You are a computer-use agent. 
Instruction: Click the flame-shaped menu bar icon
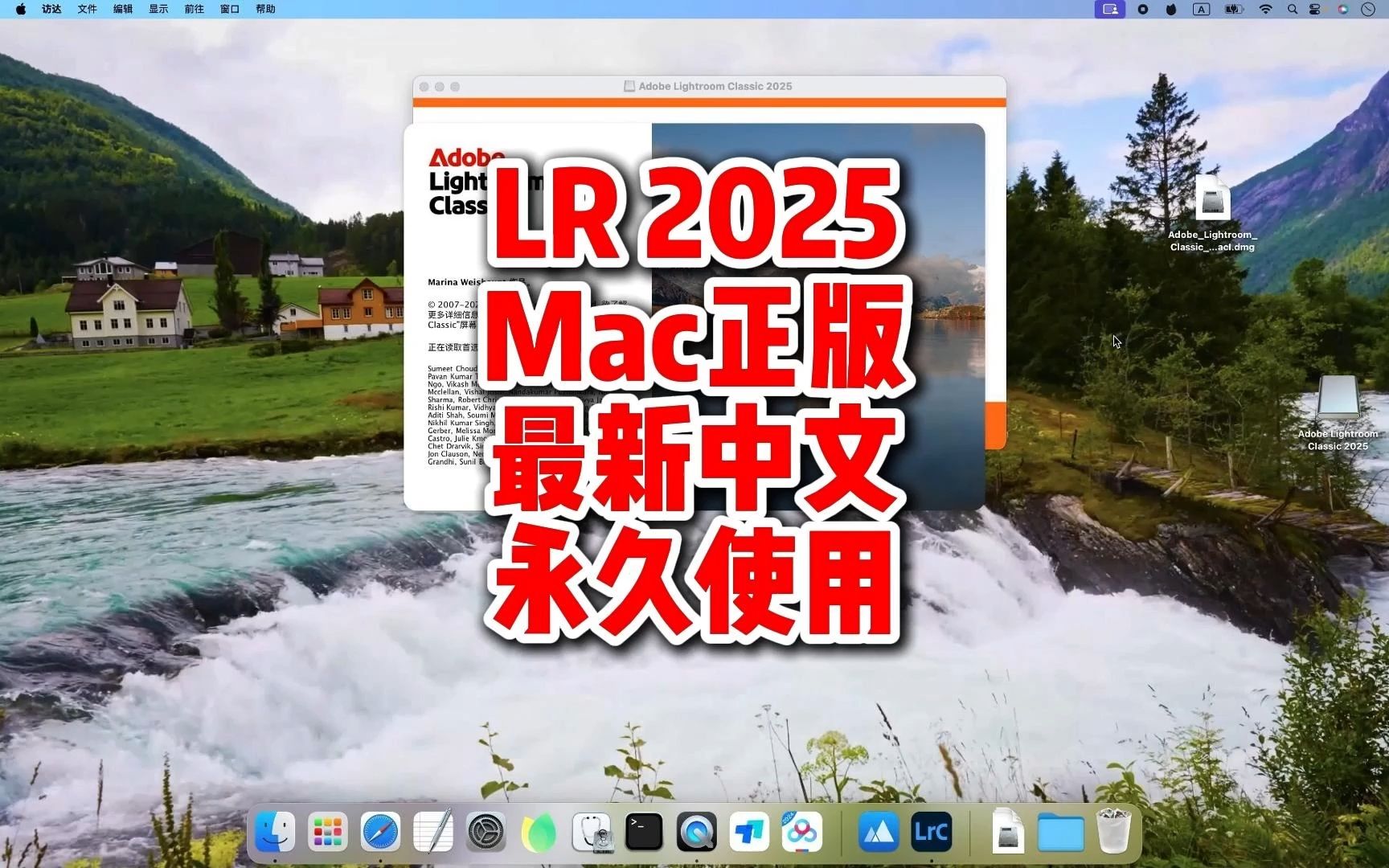coord(1171,9)
